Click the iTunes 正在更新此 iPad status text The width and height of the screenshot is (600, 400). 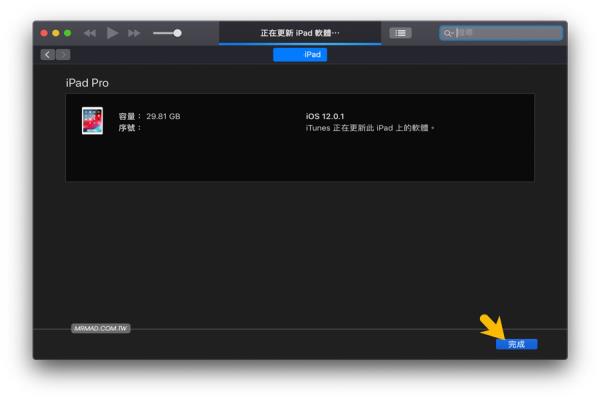tap(370, 128)
